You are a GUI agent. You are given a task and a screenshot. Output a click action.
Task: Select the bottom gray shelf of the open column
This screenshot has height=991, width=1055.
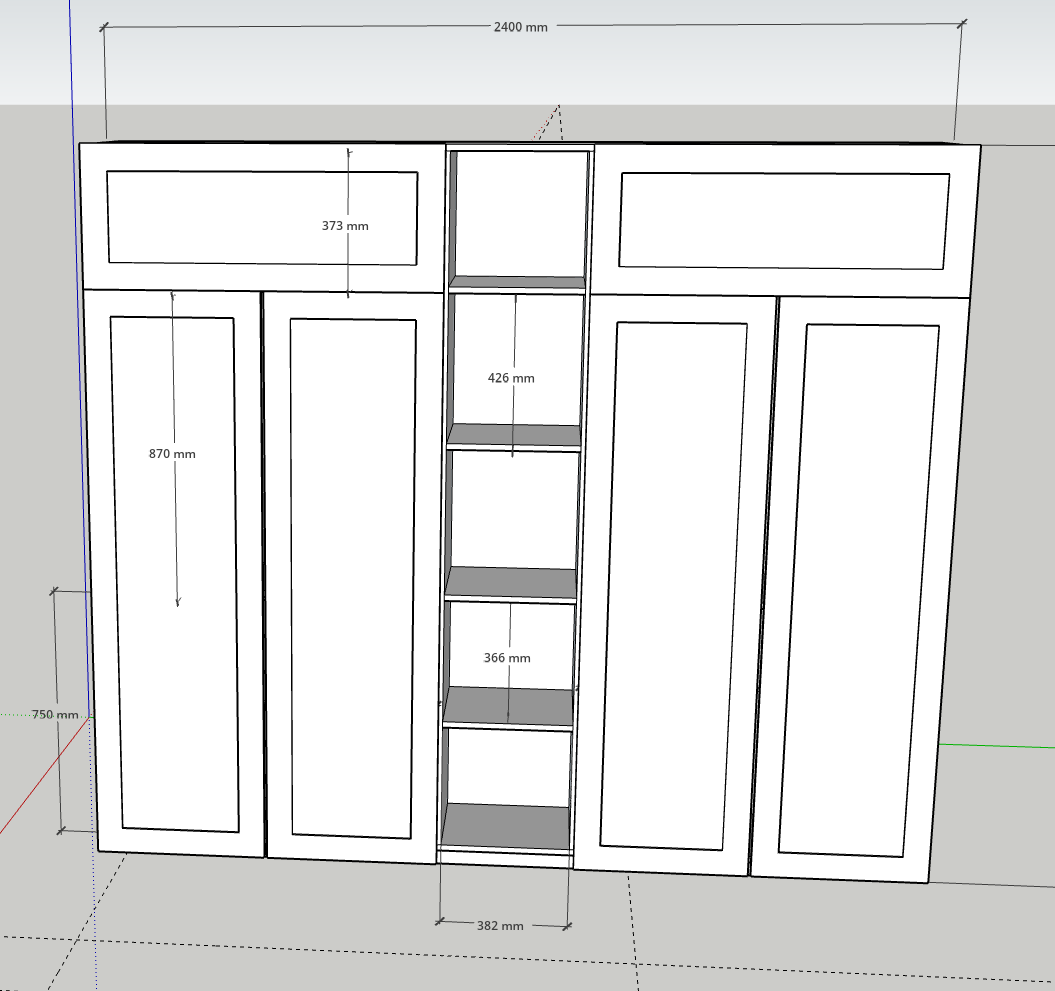(506, 827)
